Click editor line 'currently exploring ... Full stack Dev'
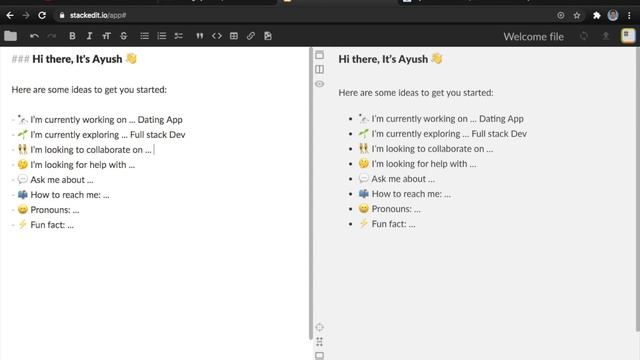Screen dimensions: 640x360 coord(108,135)
